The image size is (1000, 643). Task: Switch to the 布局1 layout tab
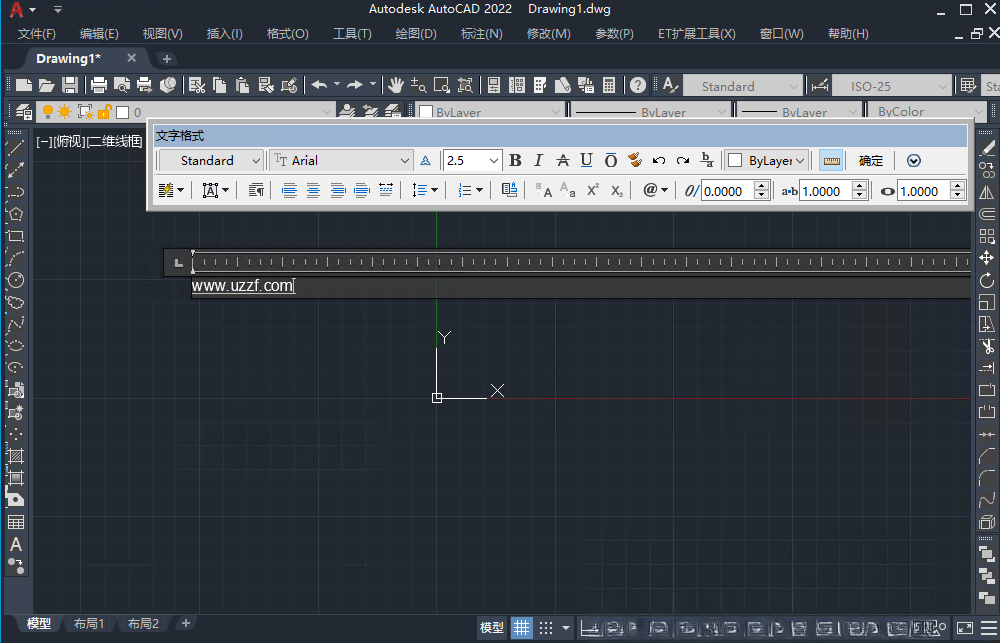coord(89,623)
